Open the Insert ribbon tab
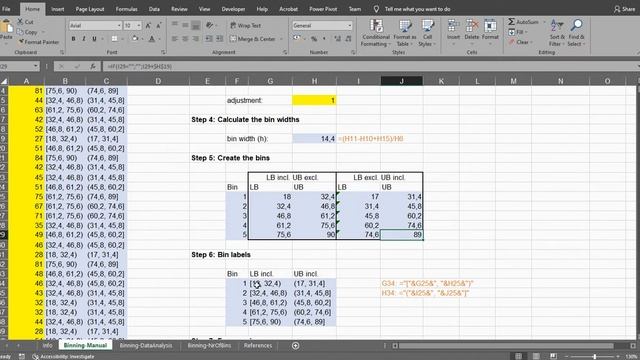This screenshot has width=640, height=360. pyautogui.click(x=58, y=9)
